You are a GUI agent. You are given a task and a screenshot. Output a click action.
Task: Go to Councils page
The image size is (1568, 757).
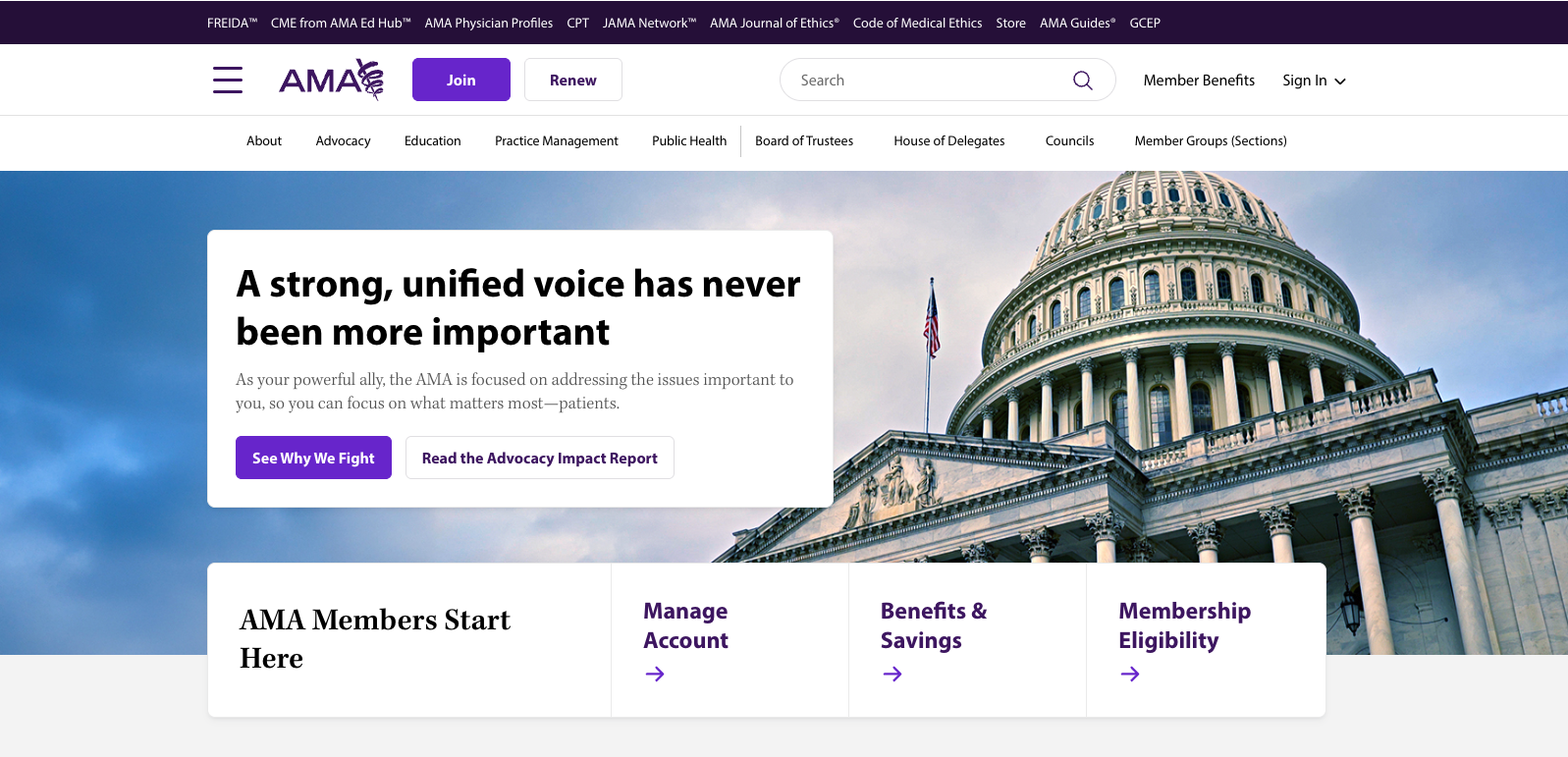coord(1069,140)
